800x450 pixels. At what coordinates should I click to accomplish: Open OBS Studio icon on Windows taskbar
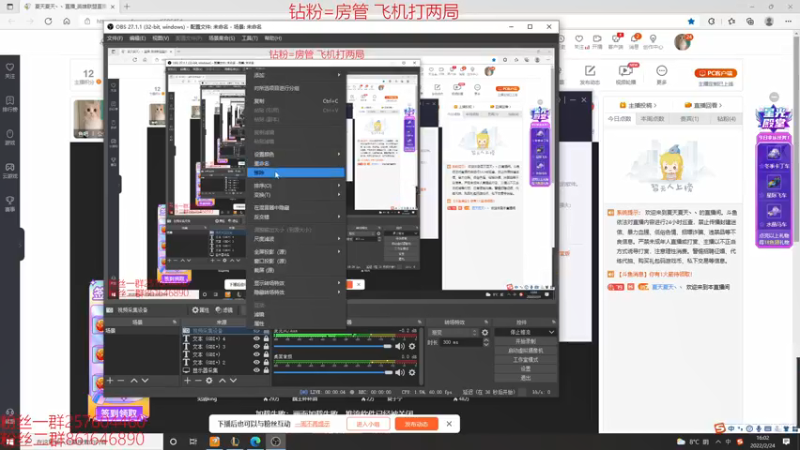coord(276,441)
